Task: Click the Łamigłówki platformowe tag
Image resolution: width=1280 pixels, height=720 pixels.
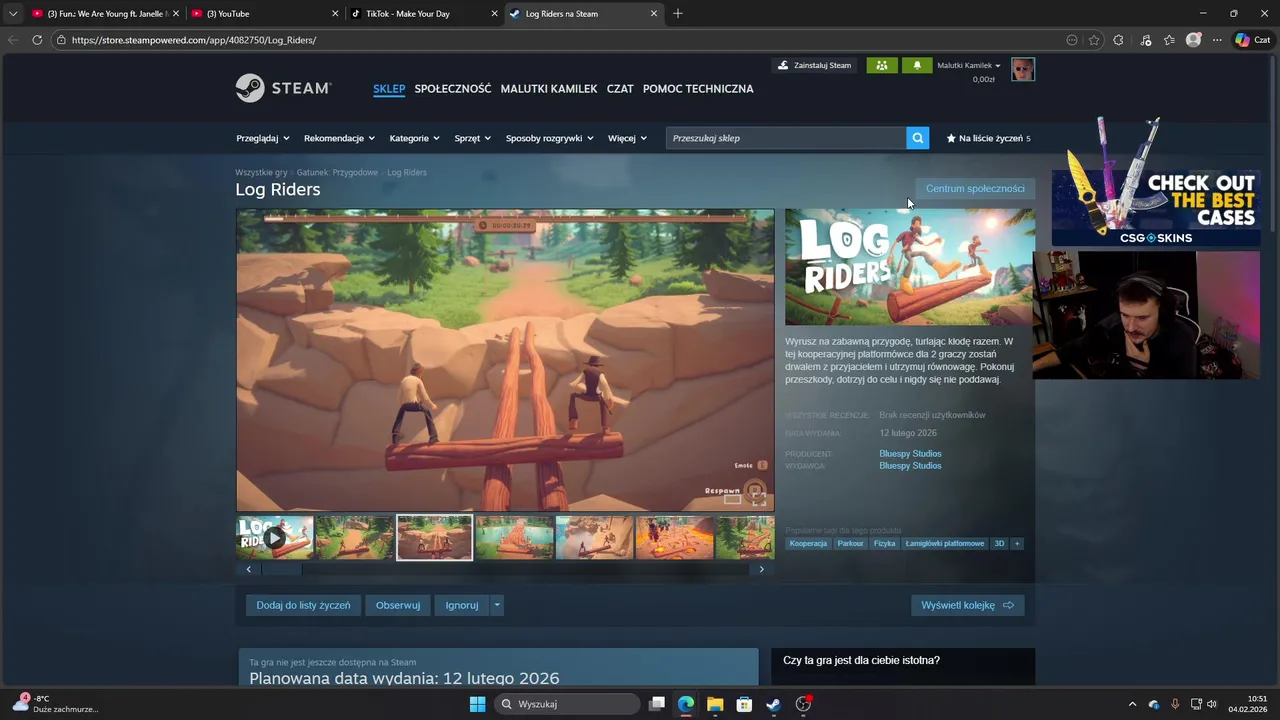Action: [x=945, y=543]
